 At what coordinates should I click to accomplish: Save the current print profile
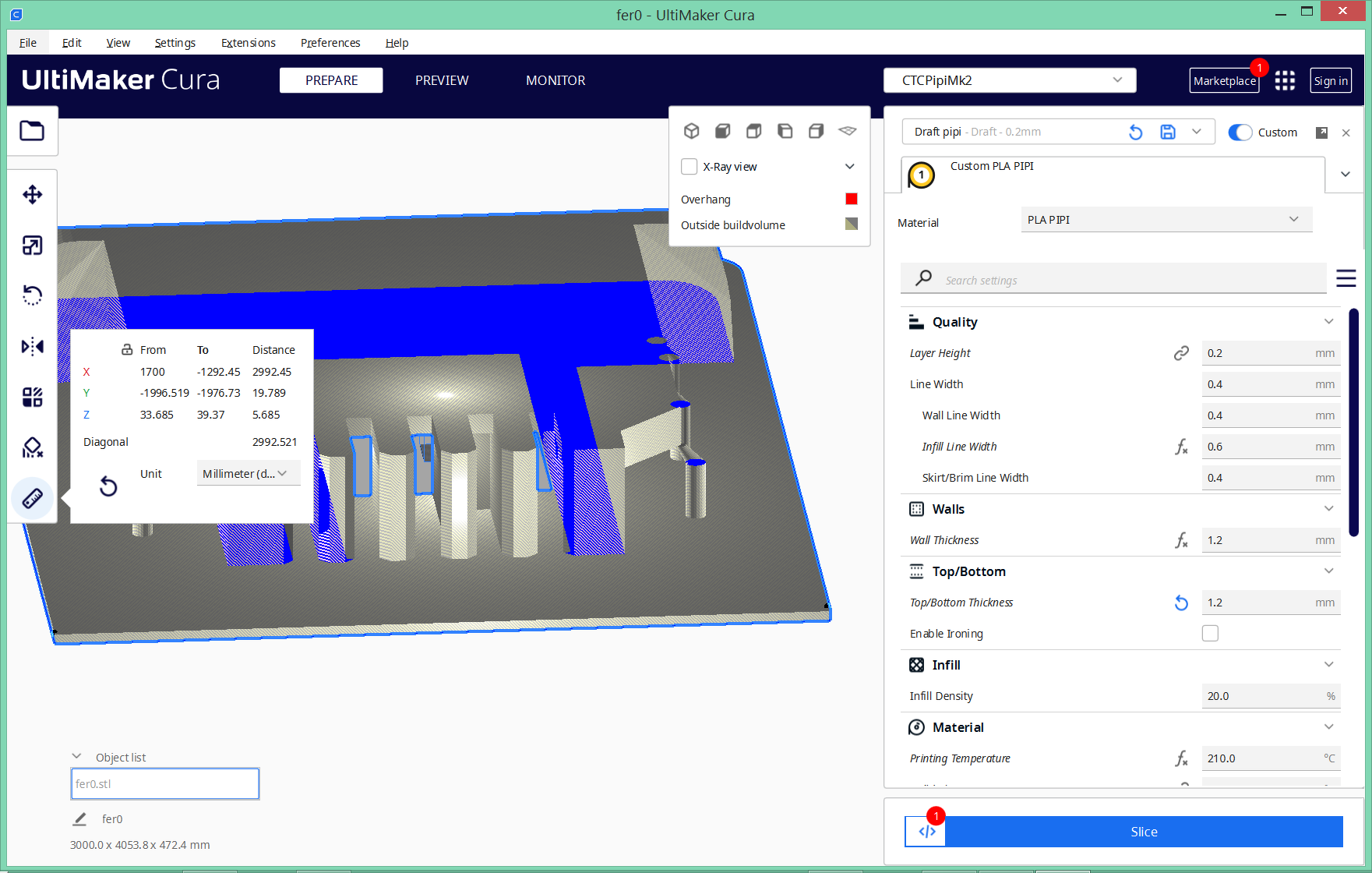(x=1167, y=133)
